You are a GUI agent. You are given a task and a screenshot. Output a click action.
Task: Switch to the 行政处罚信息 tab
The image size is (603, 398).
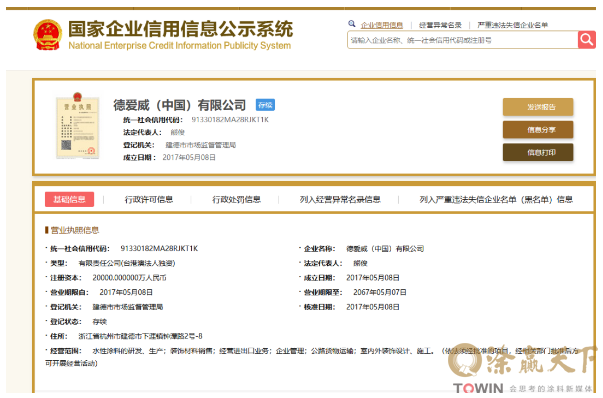coord(237,199)
